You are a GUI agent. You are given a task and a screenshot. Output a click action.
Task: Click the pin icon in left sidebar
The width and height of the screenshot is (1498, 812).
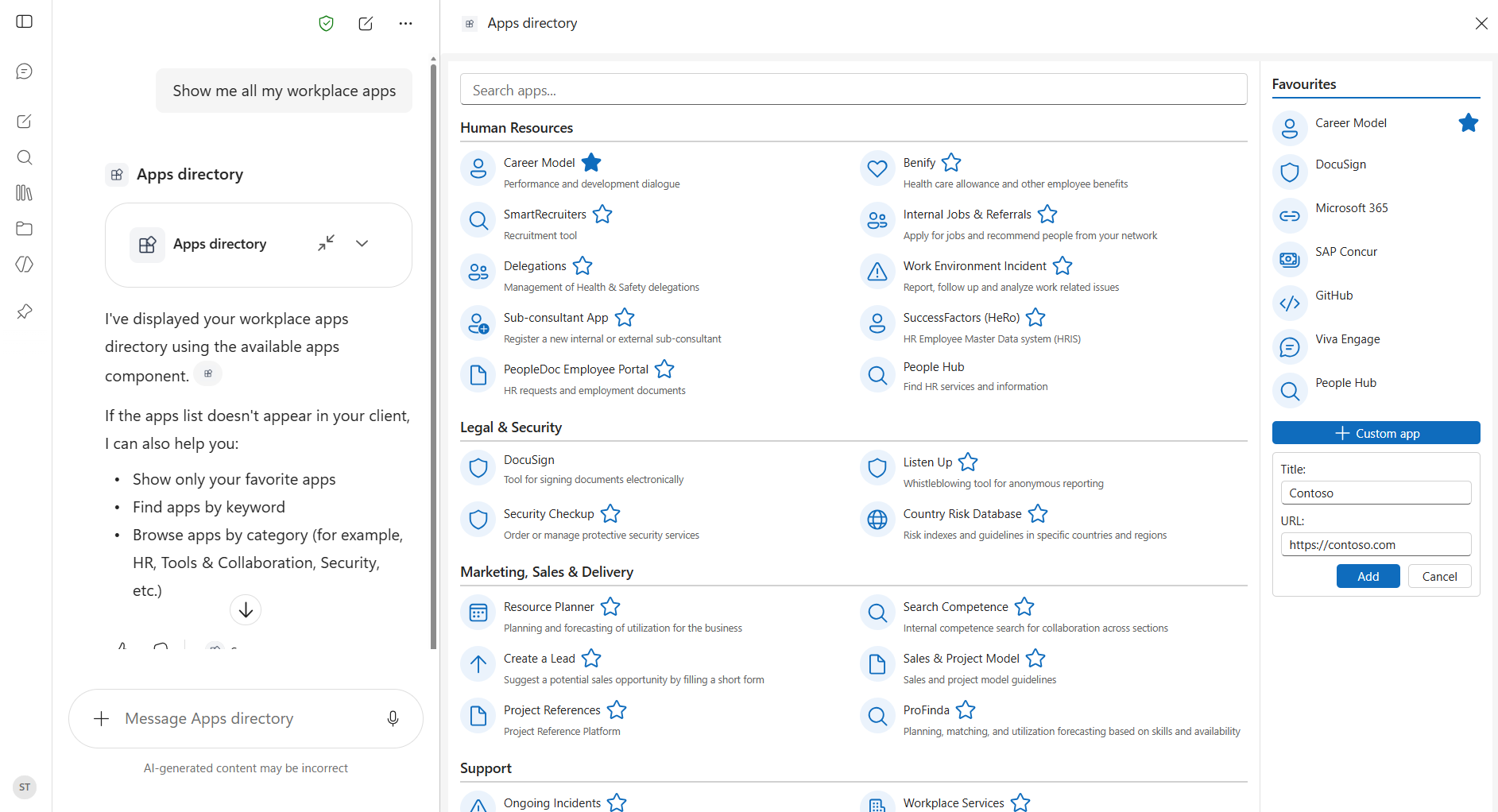[x=25, y=311]
